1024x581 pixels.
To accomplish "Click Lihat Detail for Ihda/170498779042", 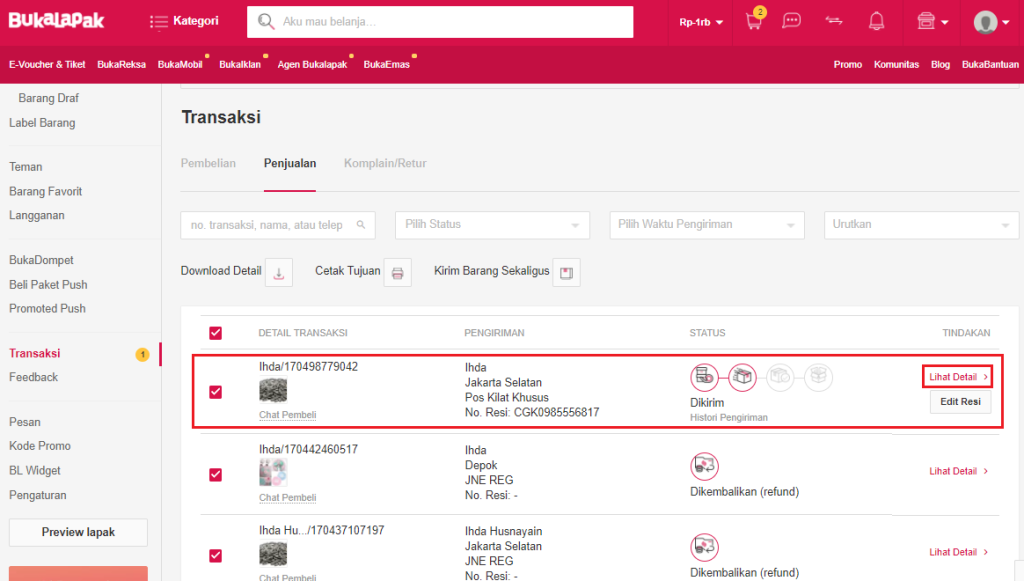I will 957,377.
